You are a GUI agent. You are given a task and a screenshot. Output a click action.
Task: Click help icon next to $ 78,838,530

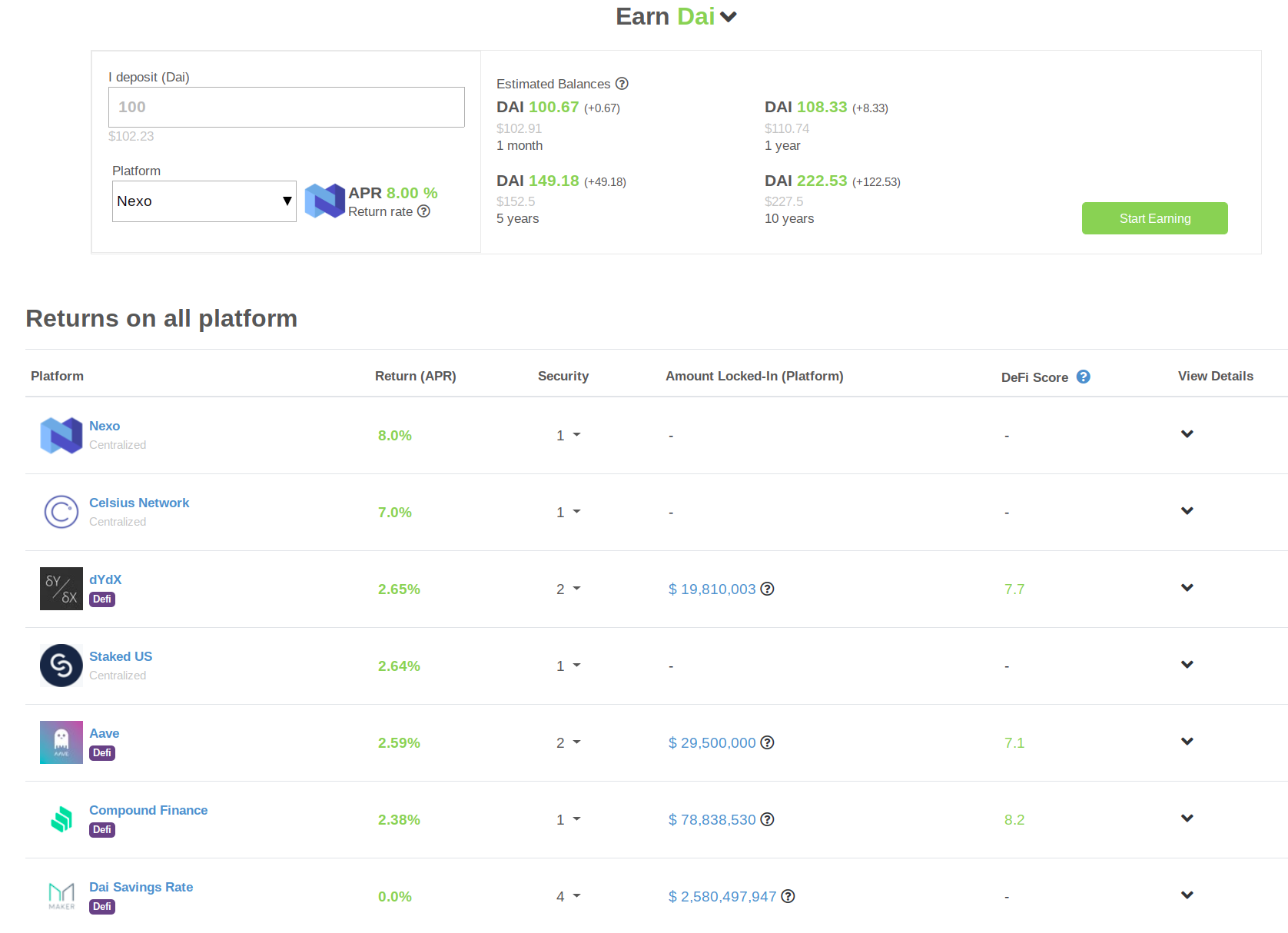pyautogui.click(x=767, y=819)
